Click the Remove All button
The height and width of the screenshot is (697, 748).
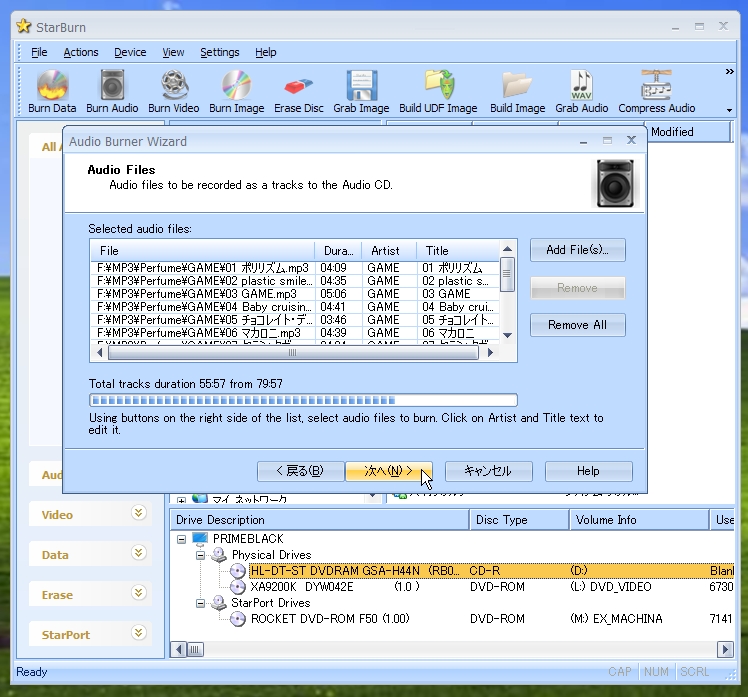coord(578,325)
